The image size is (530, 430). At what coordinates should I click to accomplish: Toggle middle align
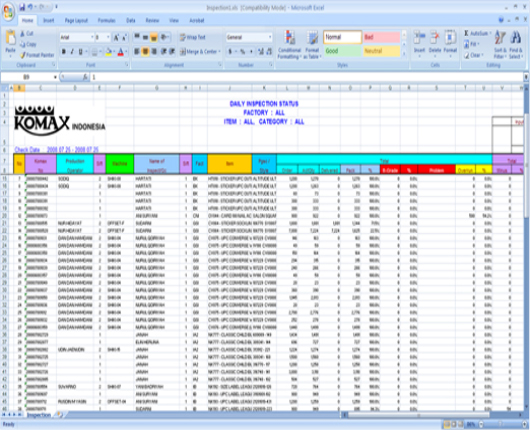tap(145, 37)
